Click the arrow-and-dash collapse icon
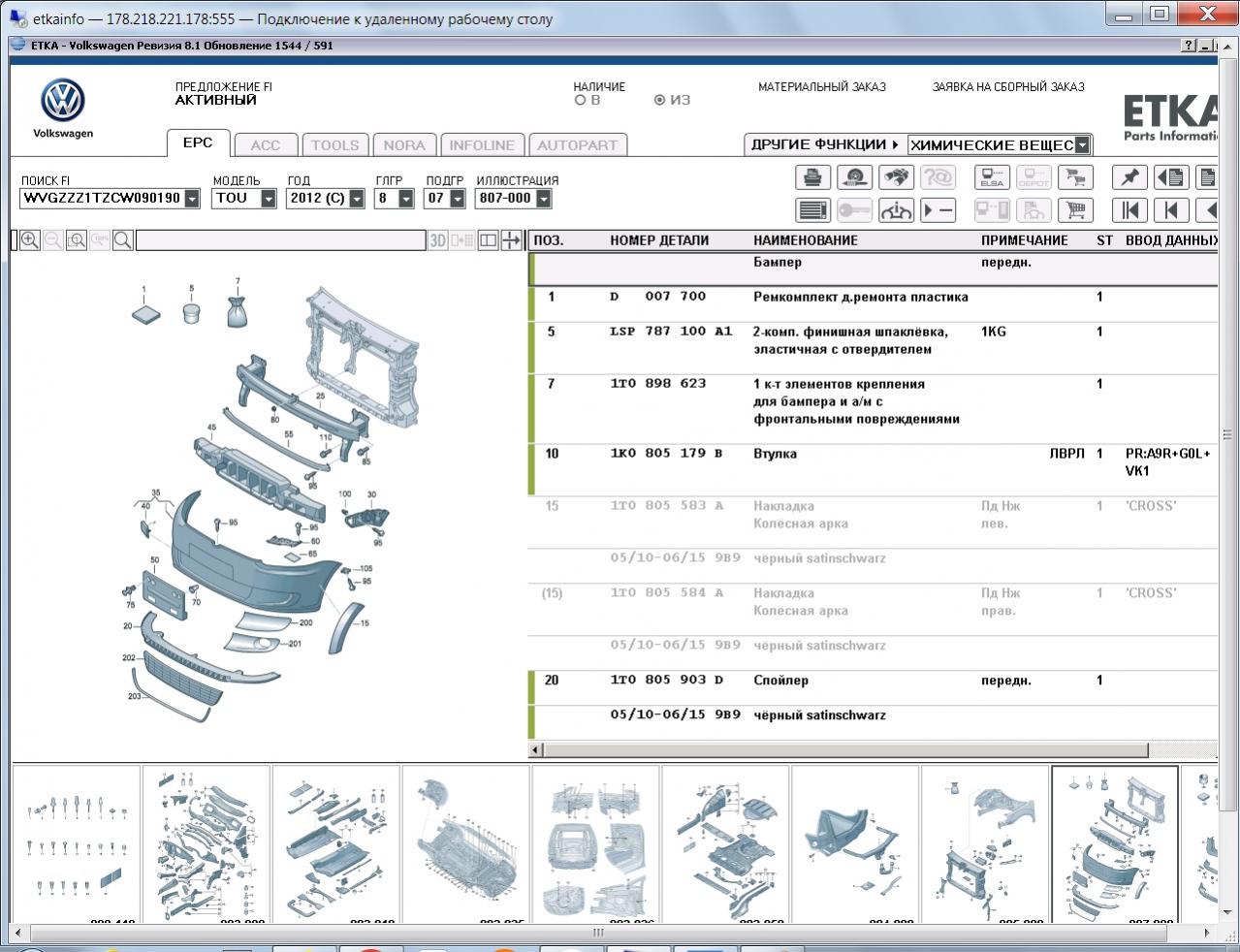The image size is (1240, 952). [x=938, y=210]
